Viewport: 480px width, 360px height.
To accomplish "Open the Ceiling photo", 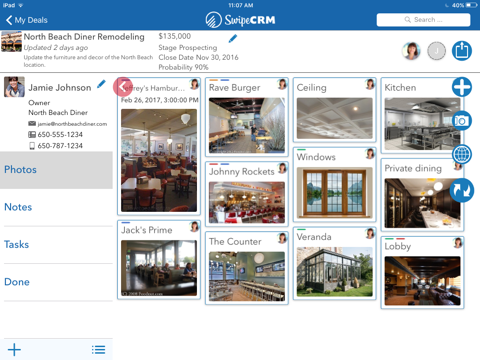I will [335, 118].
